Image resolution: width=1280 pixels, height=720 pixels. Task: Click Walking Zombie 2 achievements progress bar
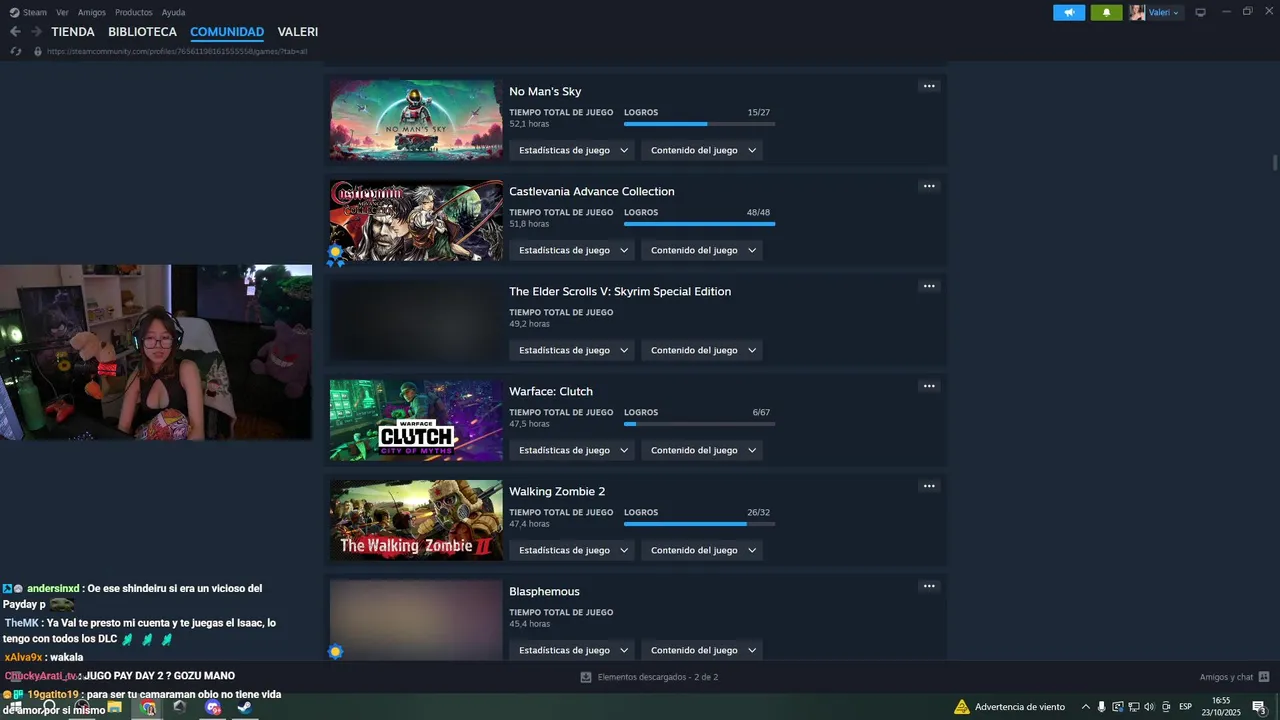pyautogui.click(x=699, y=524)
